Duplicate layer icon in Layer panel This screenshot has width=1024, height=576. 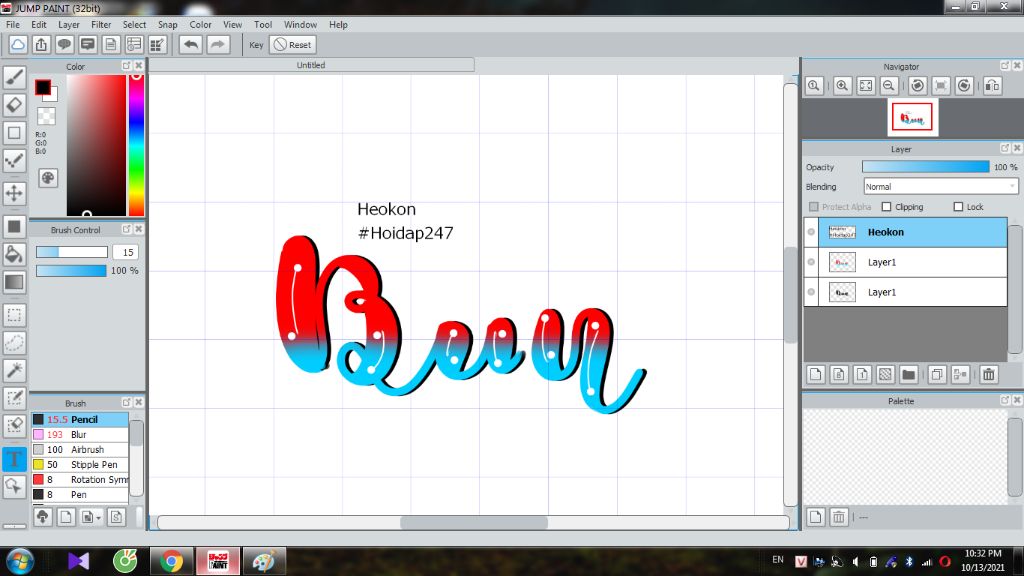pyautogui.click(x=937, y=374)
